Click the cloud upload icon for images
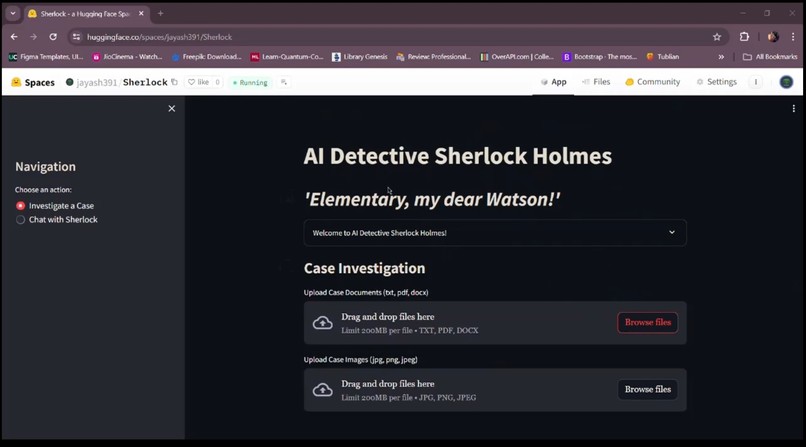The image size is (806, 447). tap(323, 390)
